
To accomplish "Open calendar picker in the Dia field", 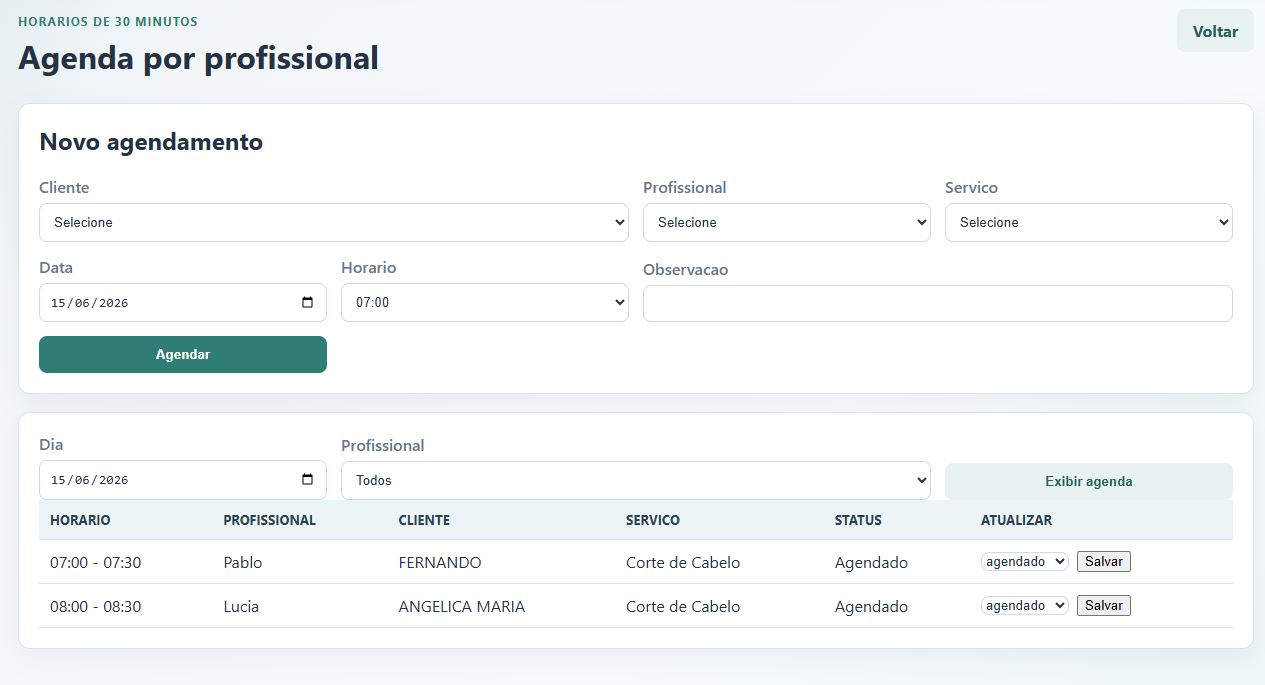I will tap(307, 480).
